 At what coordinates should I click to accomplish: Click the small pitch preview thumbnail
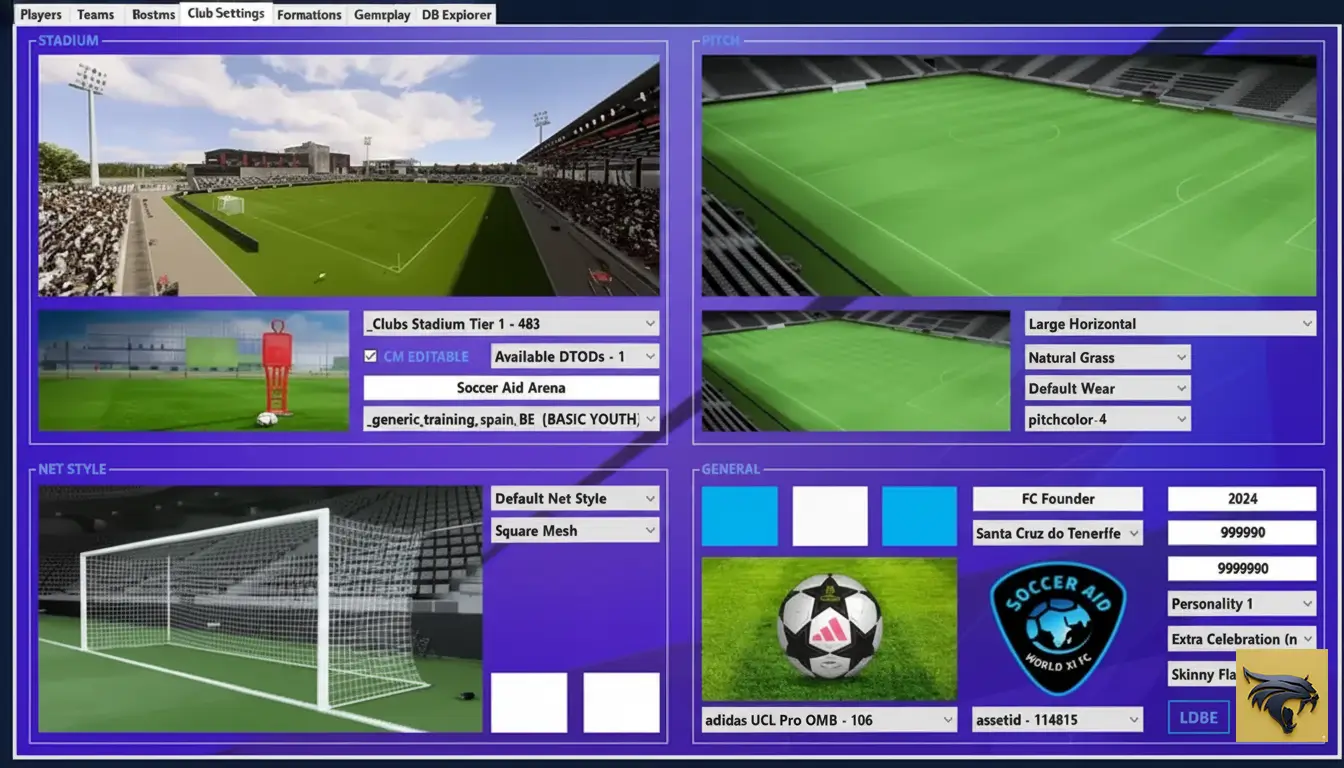pos(855,370)
